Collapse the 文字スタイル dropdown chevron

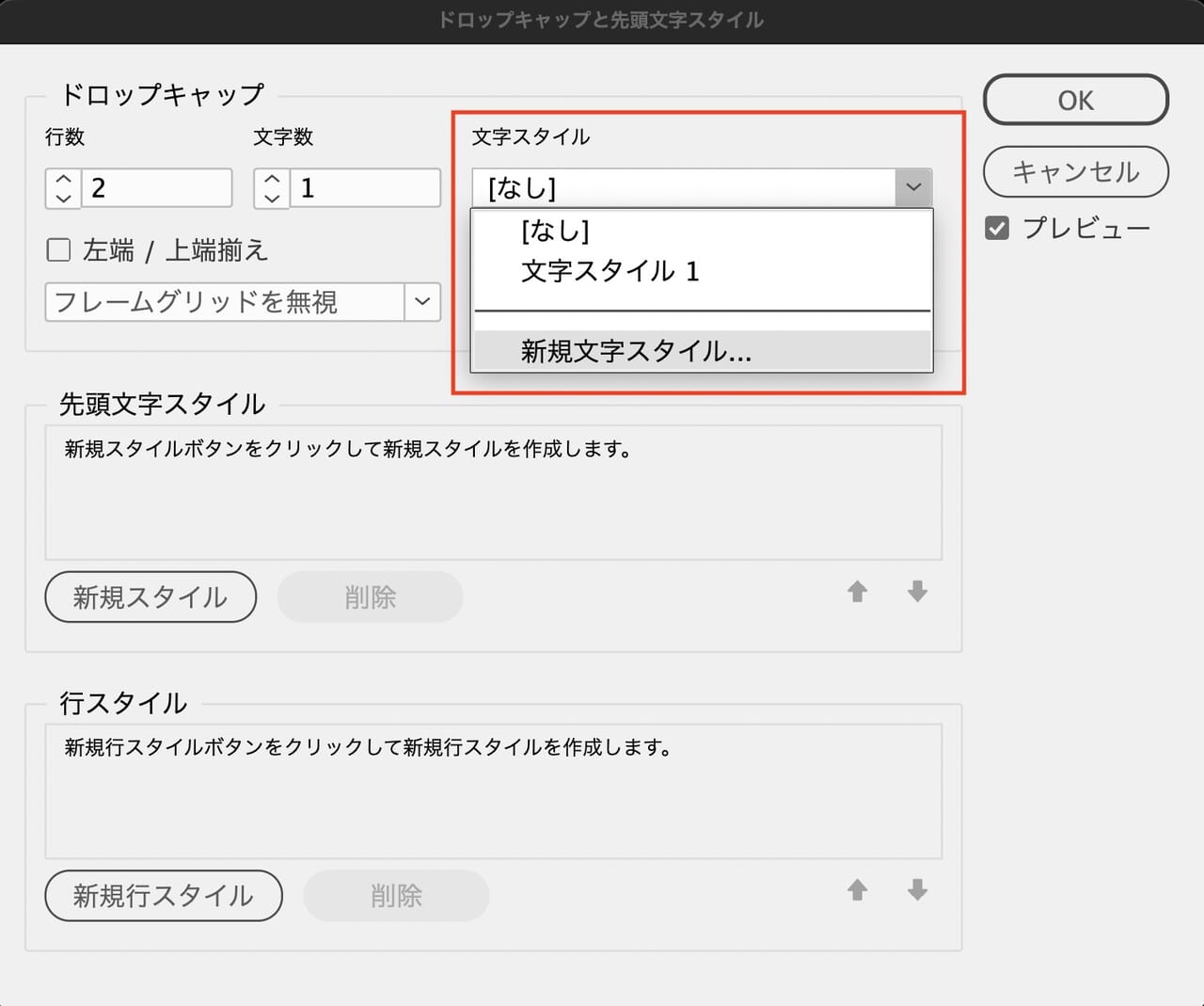(x=911, y=187)
